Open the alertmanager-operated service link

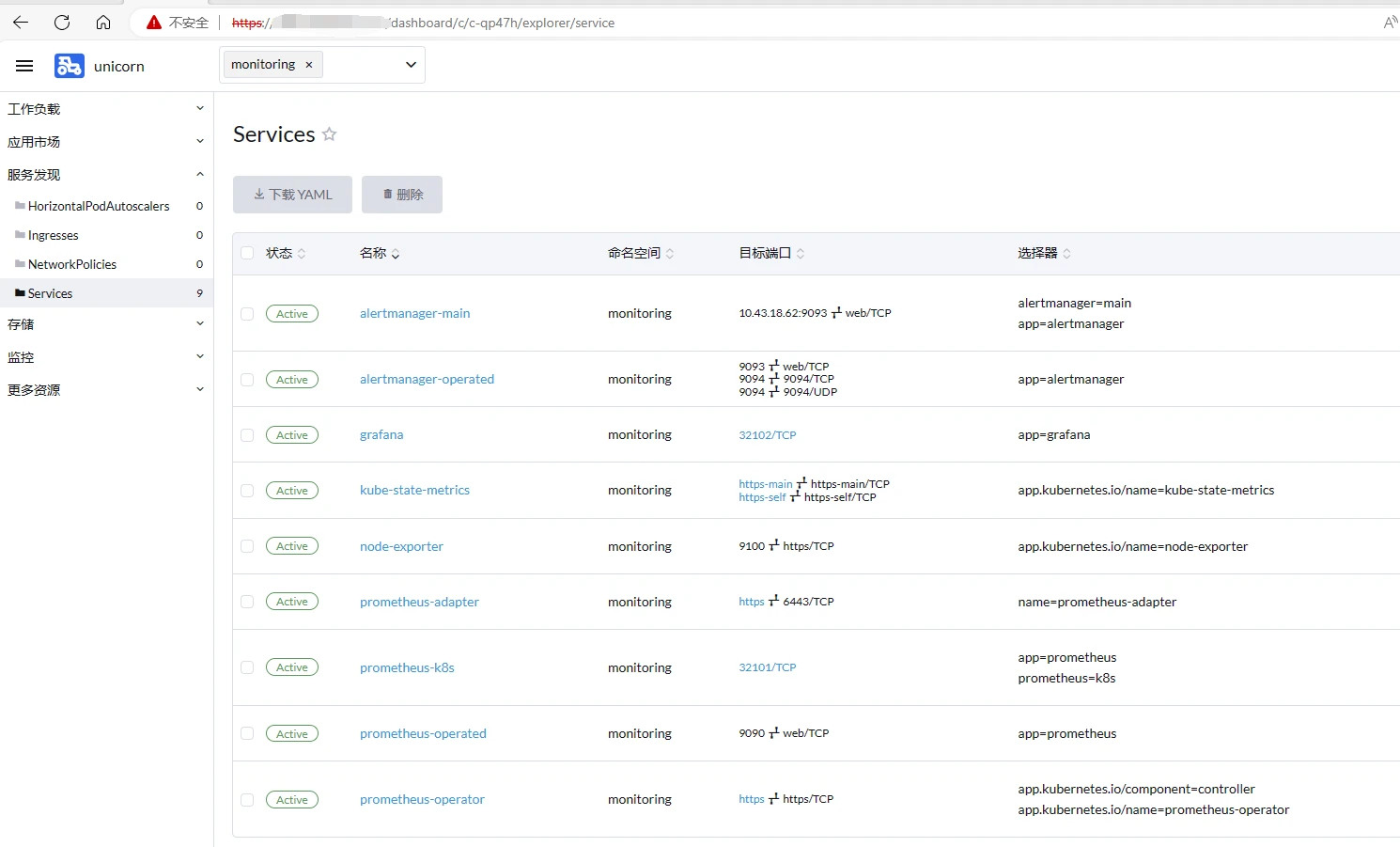(427, 379)
